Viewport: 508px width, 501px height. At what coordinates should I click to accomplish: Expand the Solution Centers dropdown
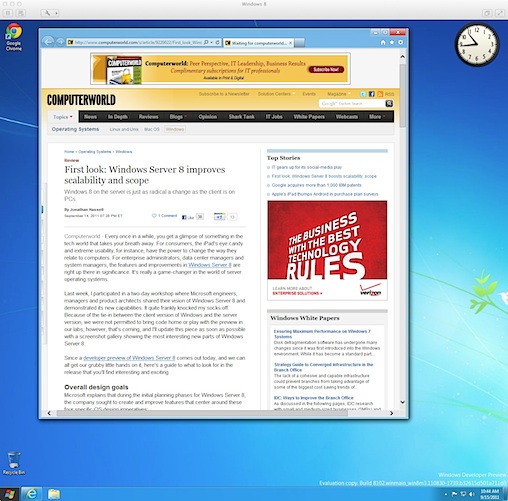pos(276,94)
